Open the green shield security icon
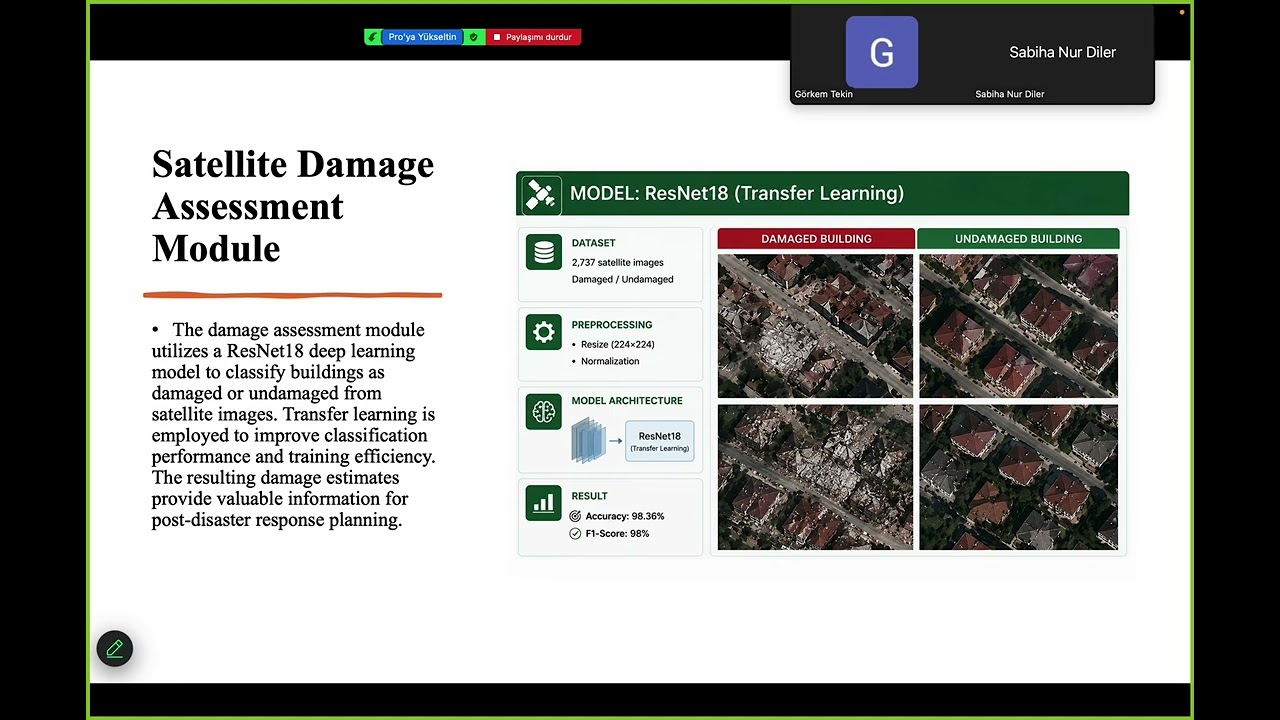Screen dimensions: 1280x720 pyautogui.click(x=474, y=37)
